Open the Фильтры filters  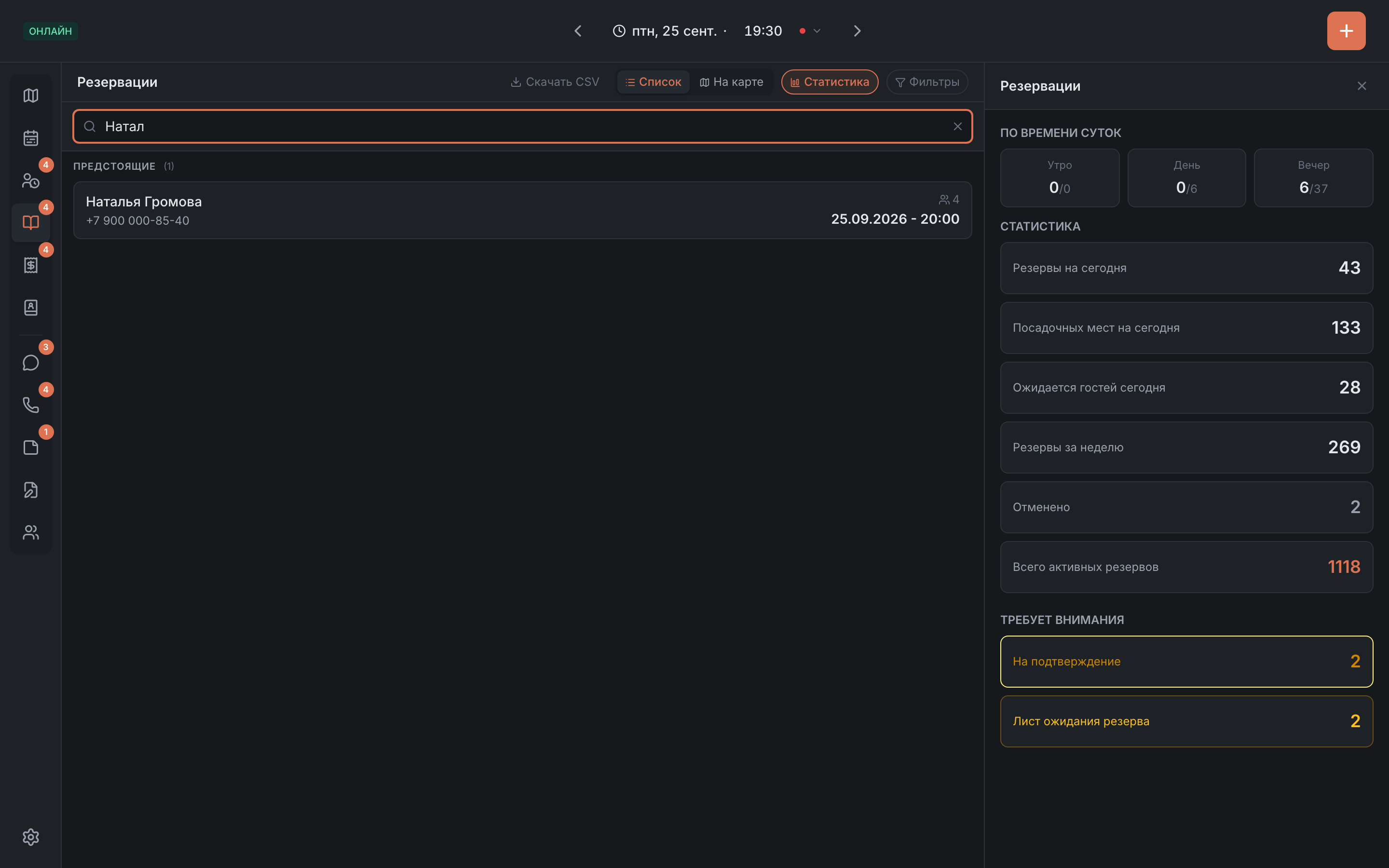click(x=927, y=82)
